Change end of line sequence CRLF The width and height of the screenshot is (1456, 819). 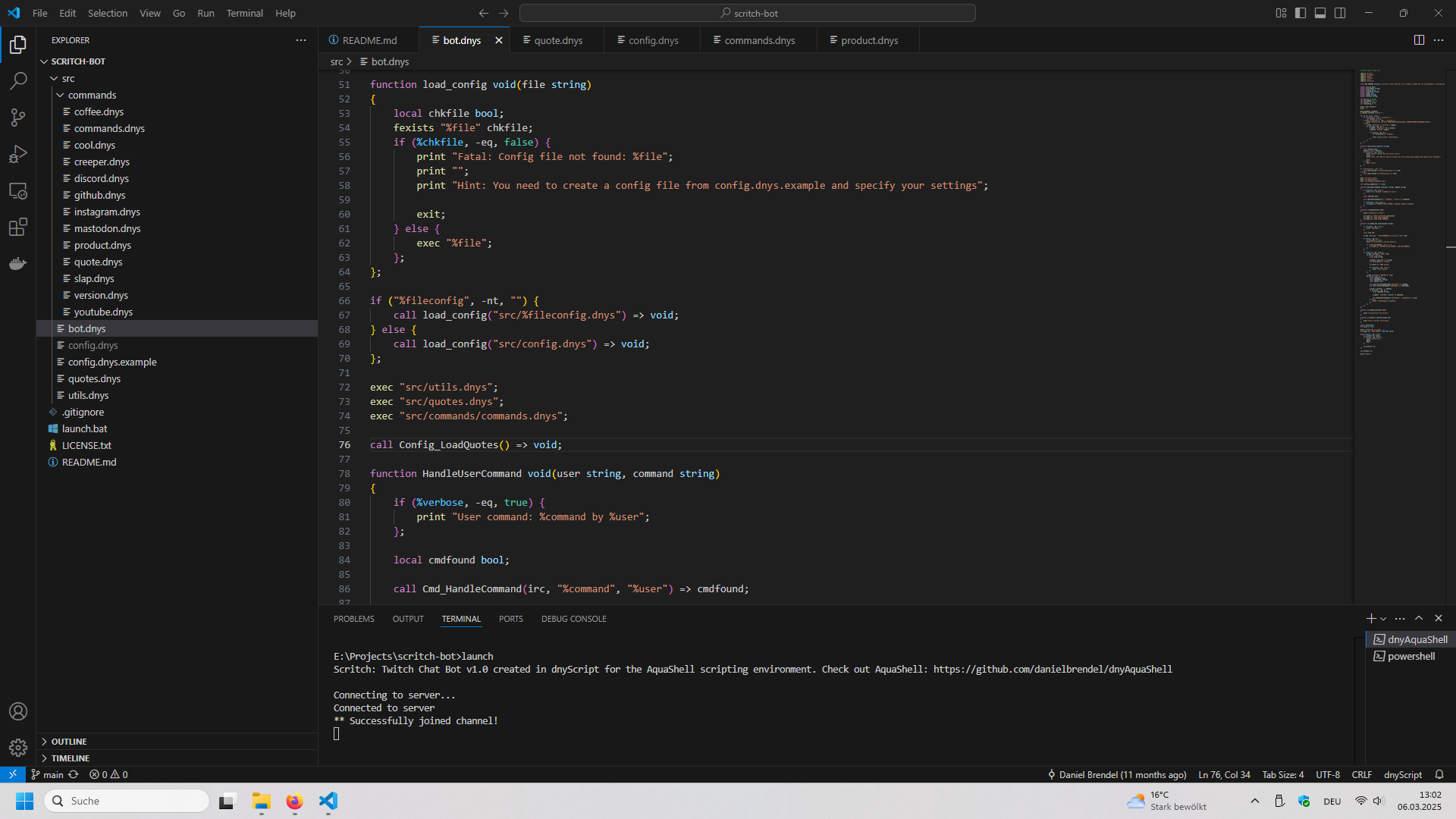point(1361,774)
